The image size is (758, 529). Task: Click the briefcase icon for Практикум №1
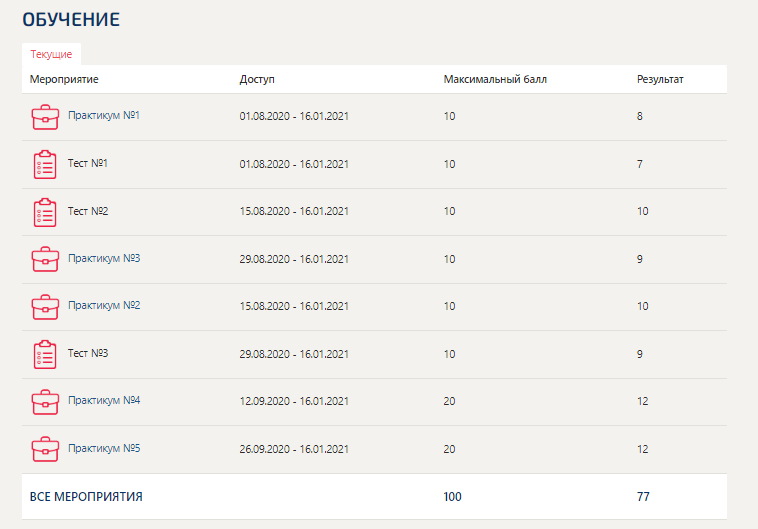click(x=45, y=117)
